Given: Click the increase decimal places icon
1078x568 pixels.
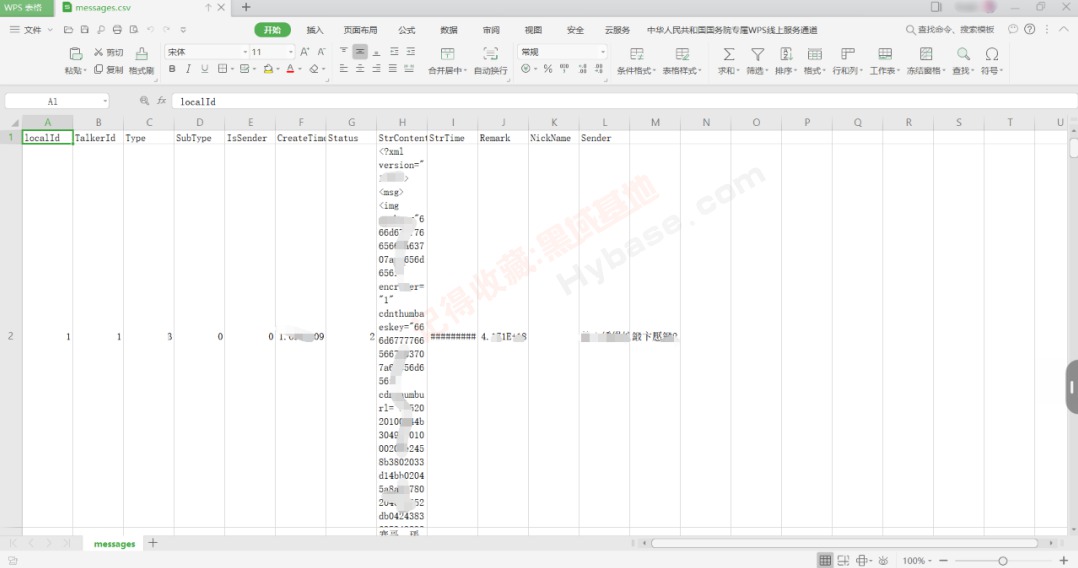Looking at the screenshot, I should [x=582, y=69].
